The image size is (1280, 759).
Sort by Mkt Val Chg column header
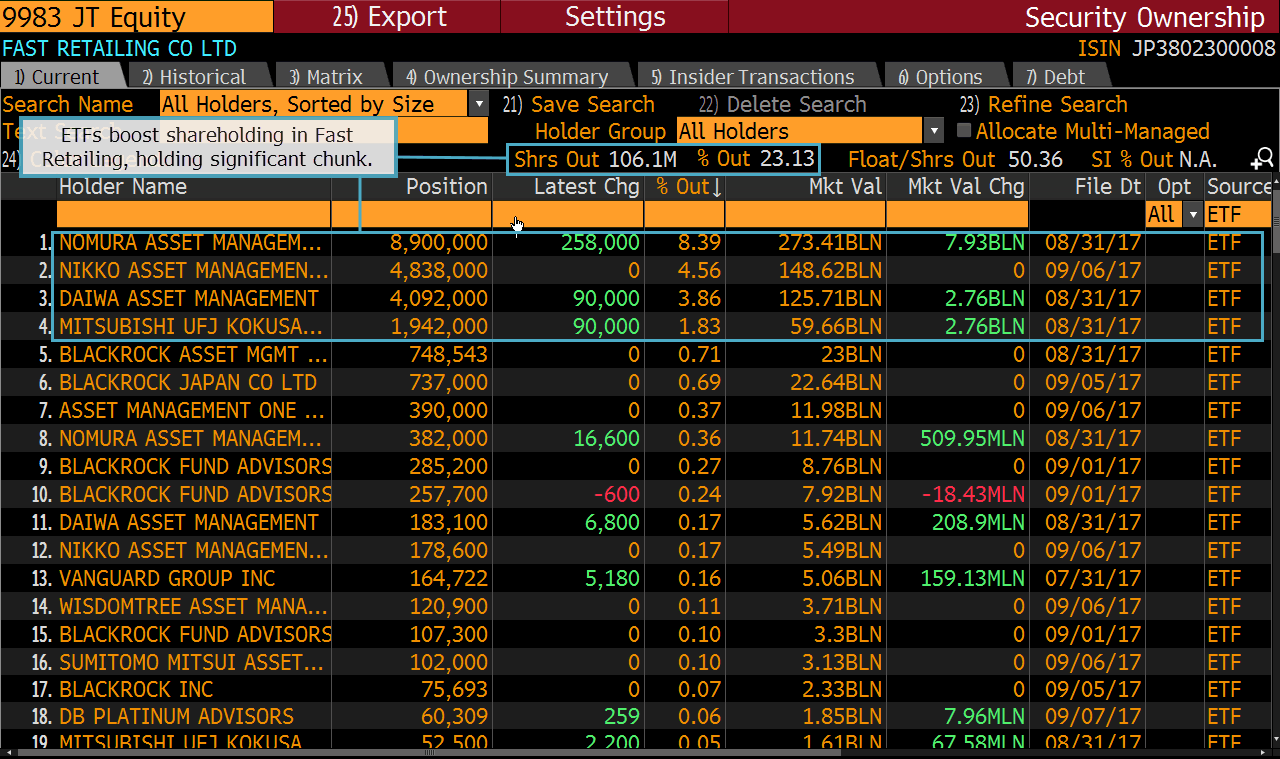[966, 186]
